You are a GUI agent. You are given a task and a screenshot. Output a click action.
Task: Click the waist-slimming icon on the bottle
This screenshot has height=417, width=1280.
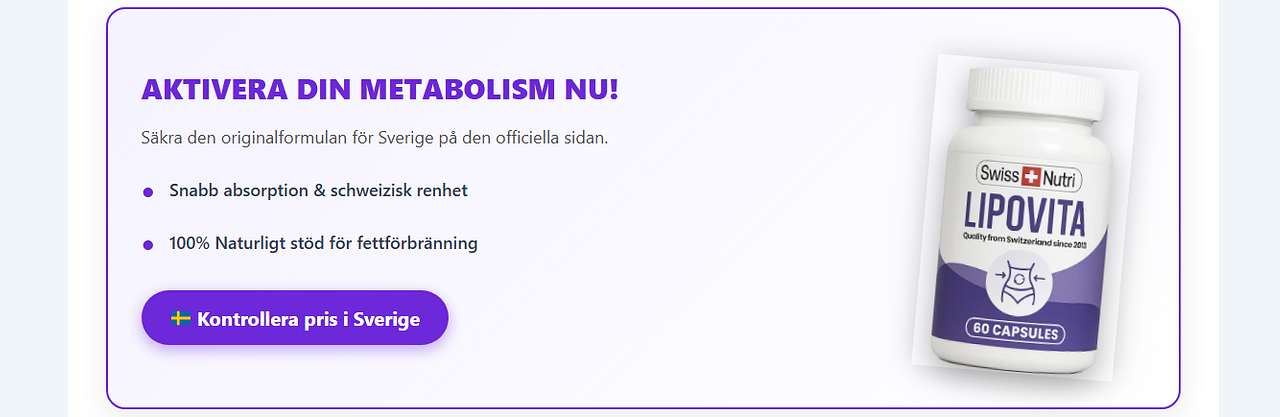pyautogui.click(x=1018, y=281)
